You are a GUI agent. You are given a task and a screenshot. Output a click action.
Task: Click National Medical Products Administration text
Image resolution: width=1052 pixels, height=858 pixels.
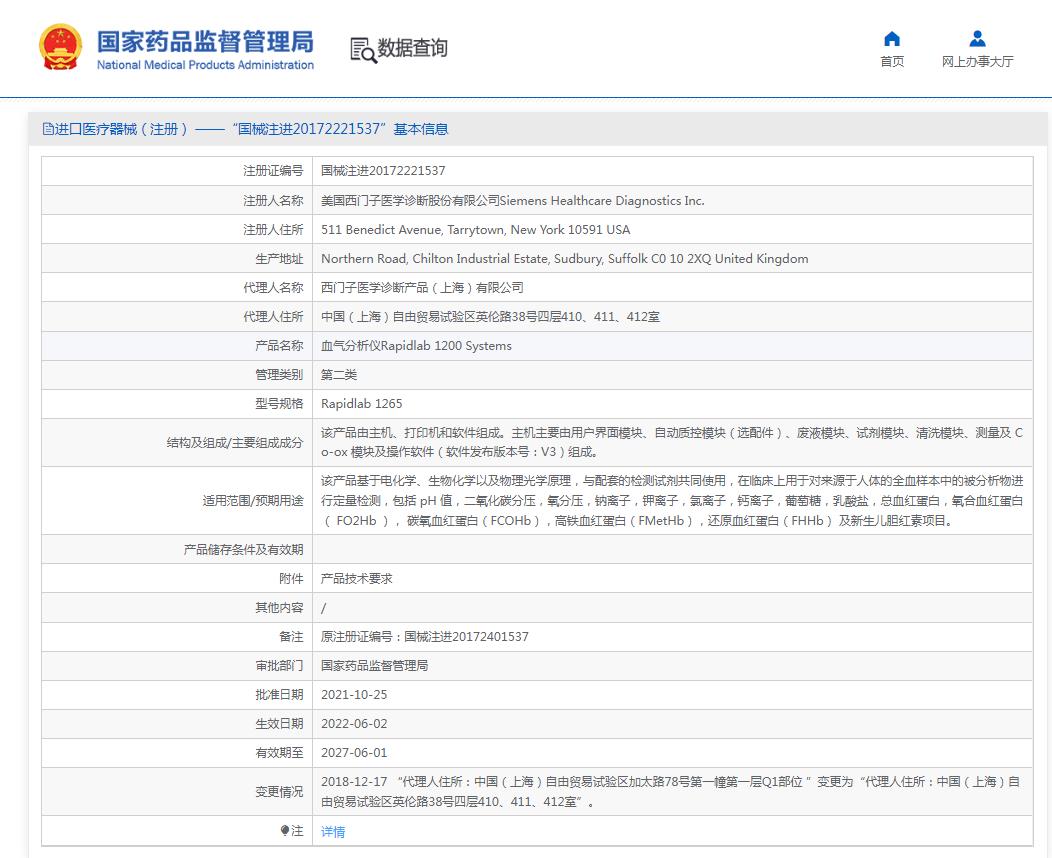[x=205, y=65]
